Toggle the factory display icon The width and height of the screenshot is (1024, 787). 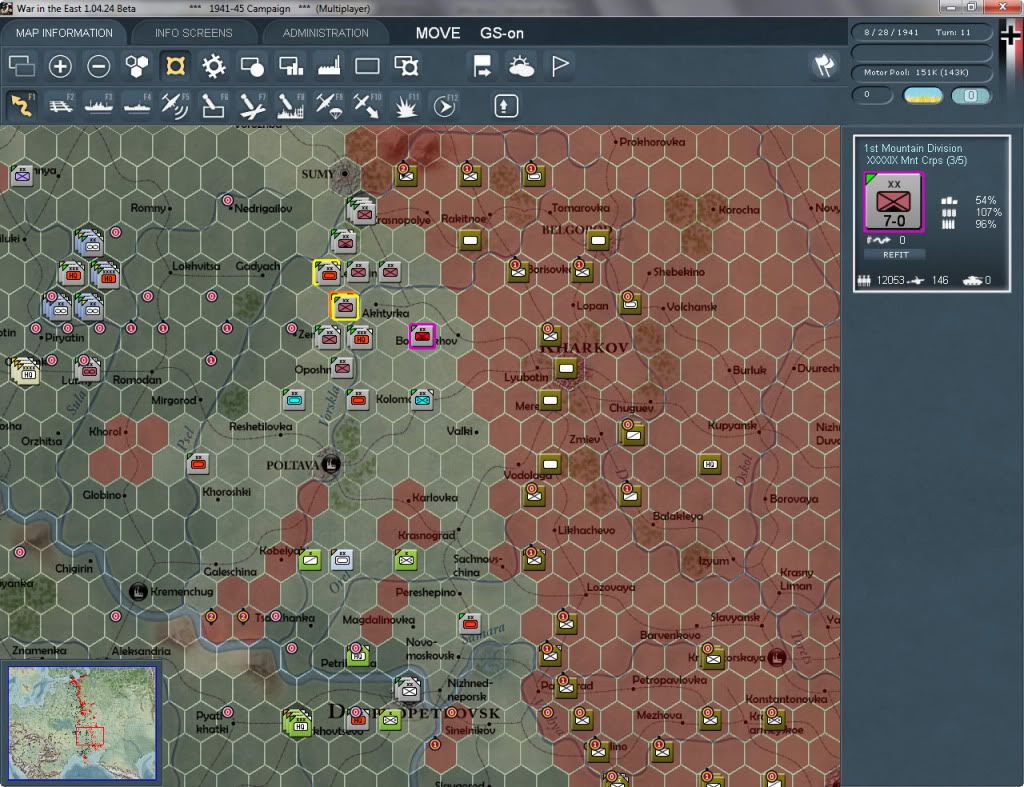pyautogui.click(x=329, y=66)
